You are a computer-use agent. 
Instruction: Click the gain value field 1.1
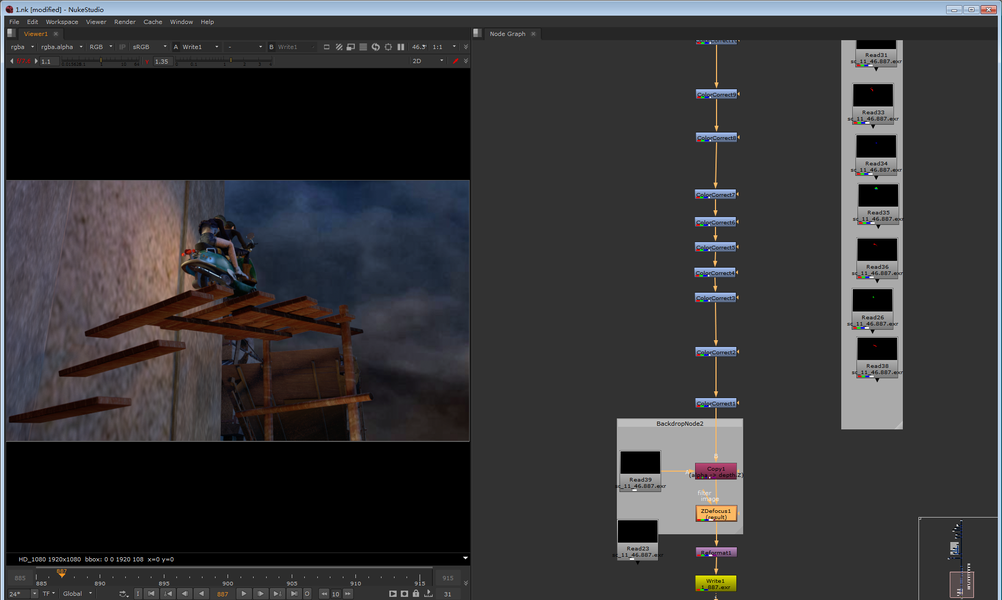(48, 61)
